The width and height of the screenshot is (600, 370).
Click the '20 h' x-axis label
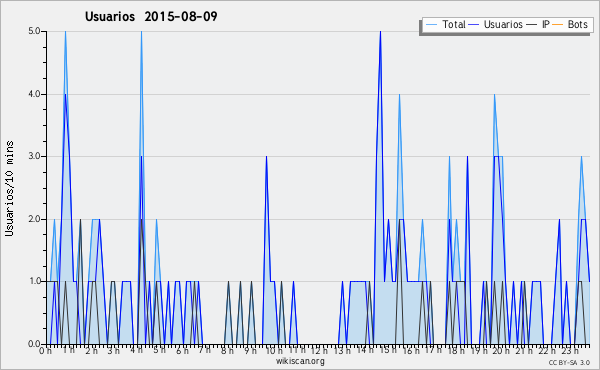[501, 351]
